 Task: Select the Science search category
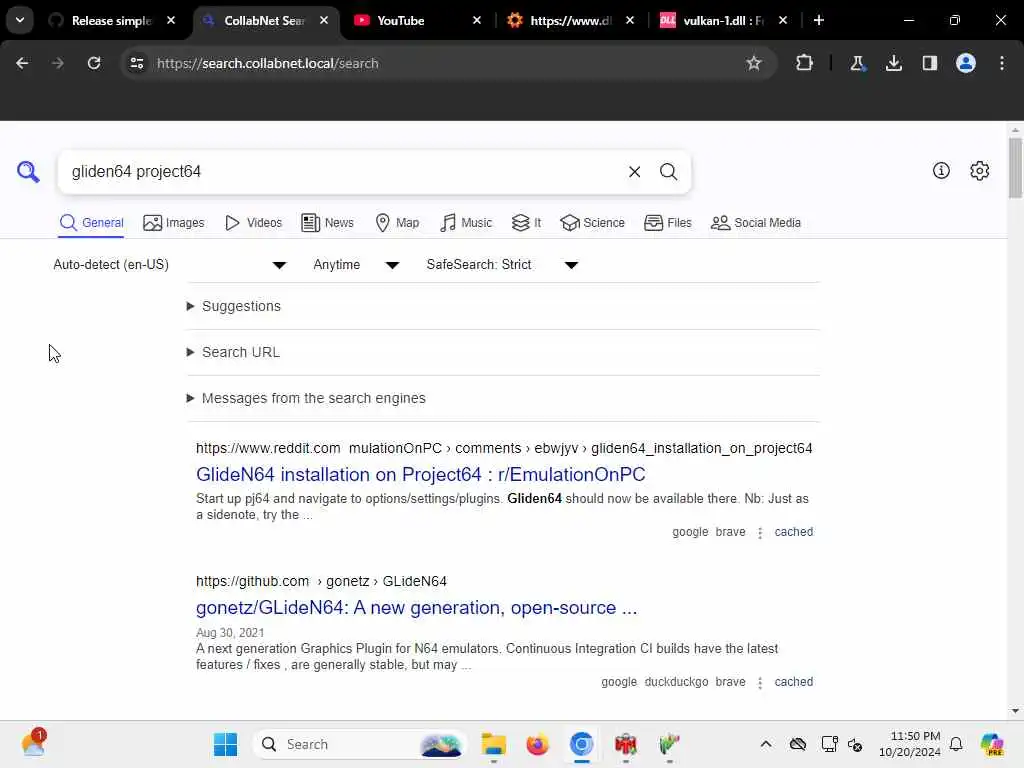click(592, 223)
